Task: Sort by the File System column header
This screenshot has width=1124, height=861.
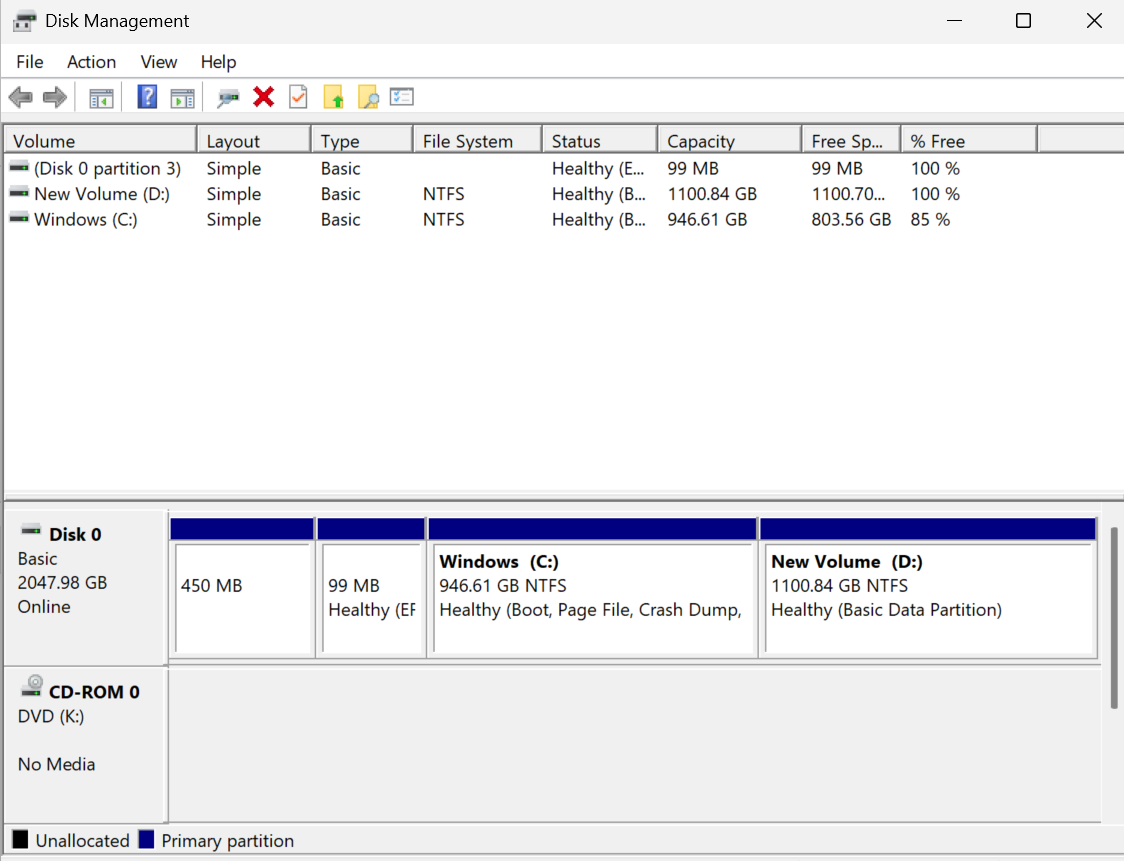Action: pyautogui.click(x=477, y=141)
